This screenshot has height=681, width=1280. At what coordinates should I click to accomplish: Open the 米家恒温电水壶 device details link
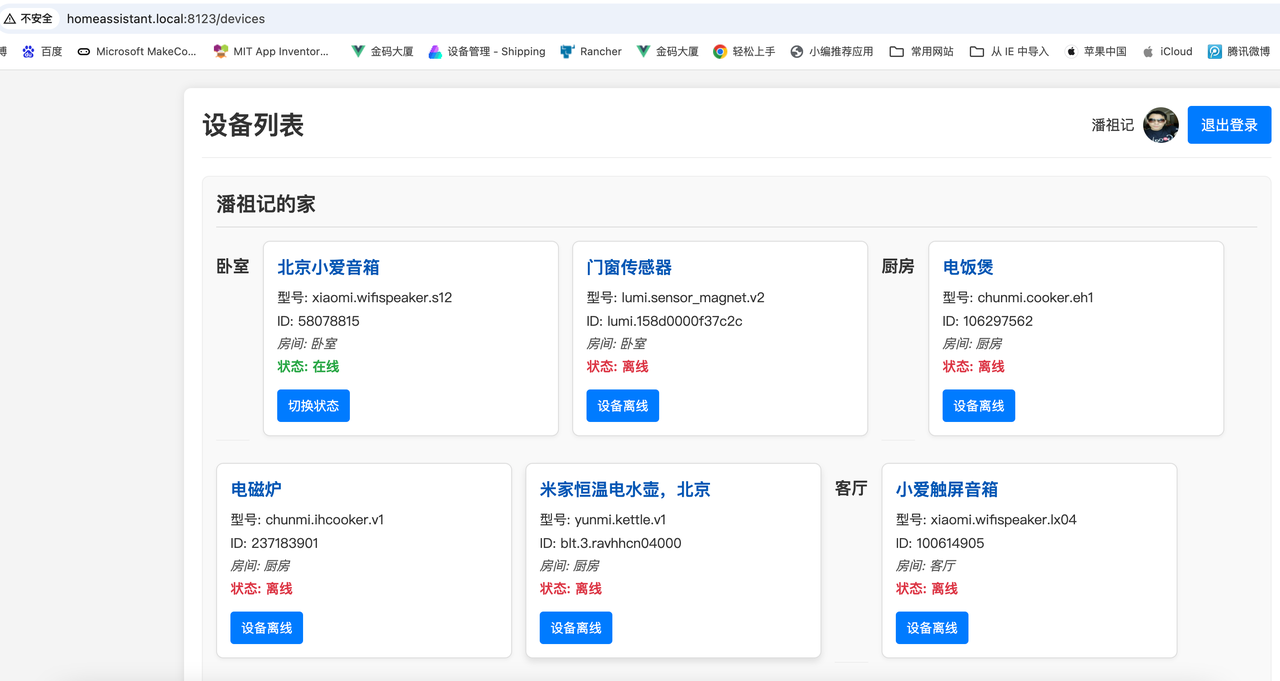click(x=623, y=489)
